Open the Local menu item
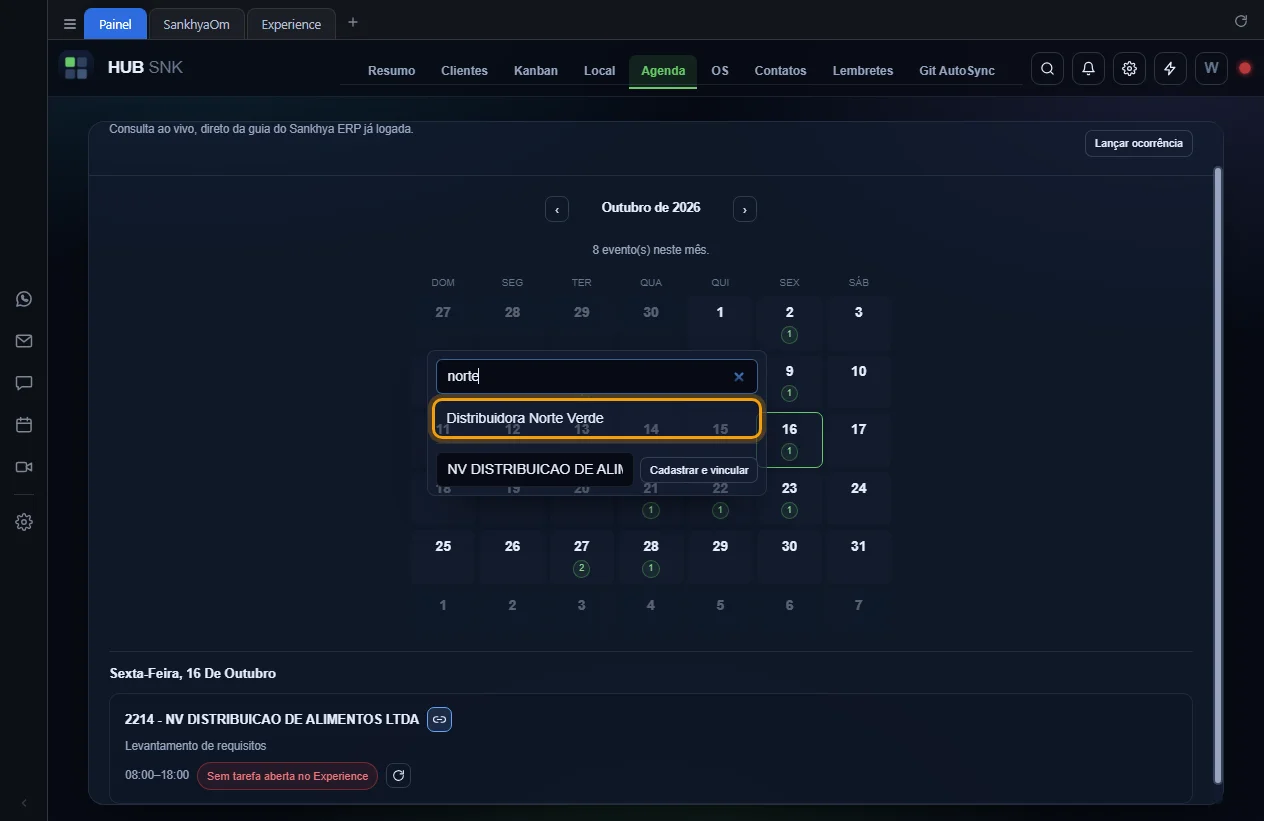This screenshot has width=1264, height=821. (x=599, y=71)
